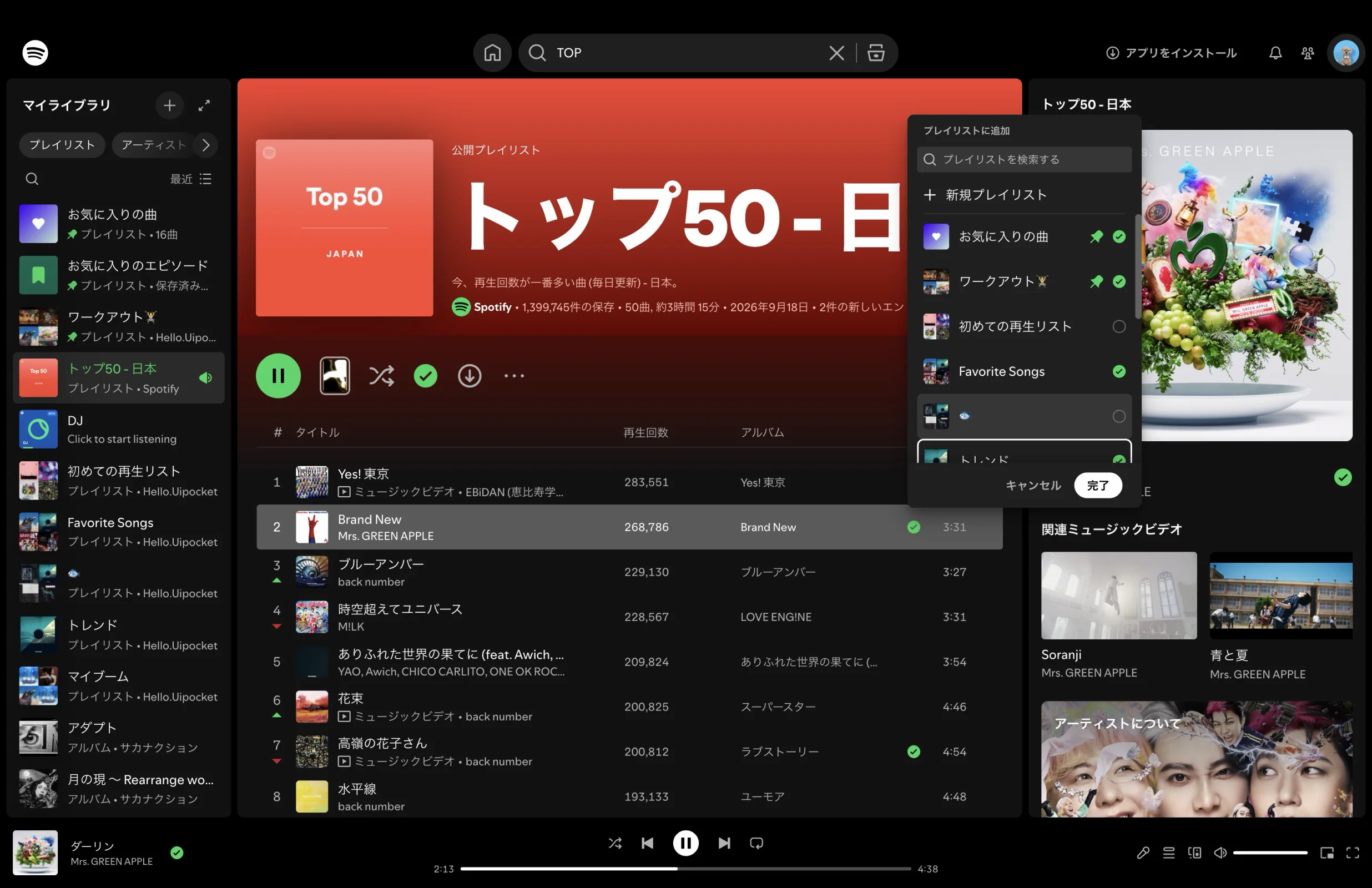Toggle saved checkmark for the playlist
The height and width of the screenshot is (888, 1372).
tap(426, 376)
